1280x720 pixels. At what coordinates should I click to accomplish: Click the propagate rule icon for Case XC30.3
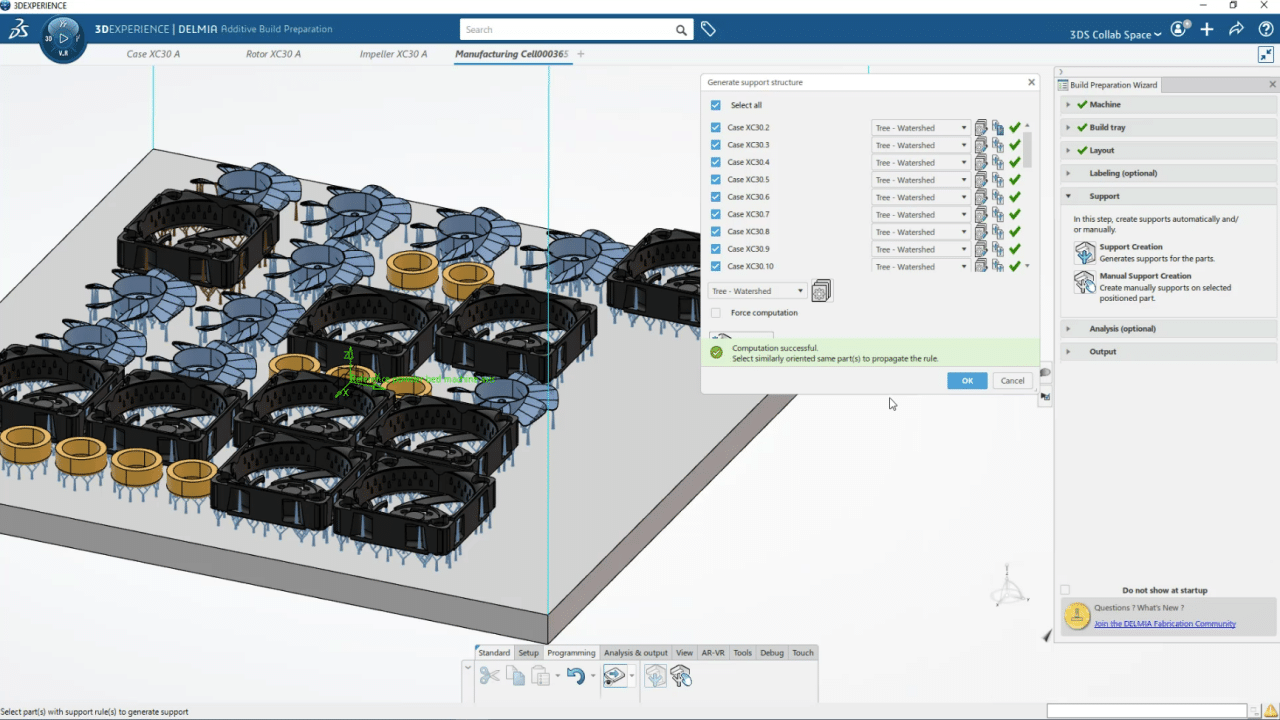point(998,144)
